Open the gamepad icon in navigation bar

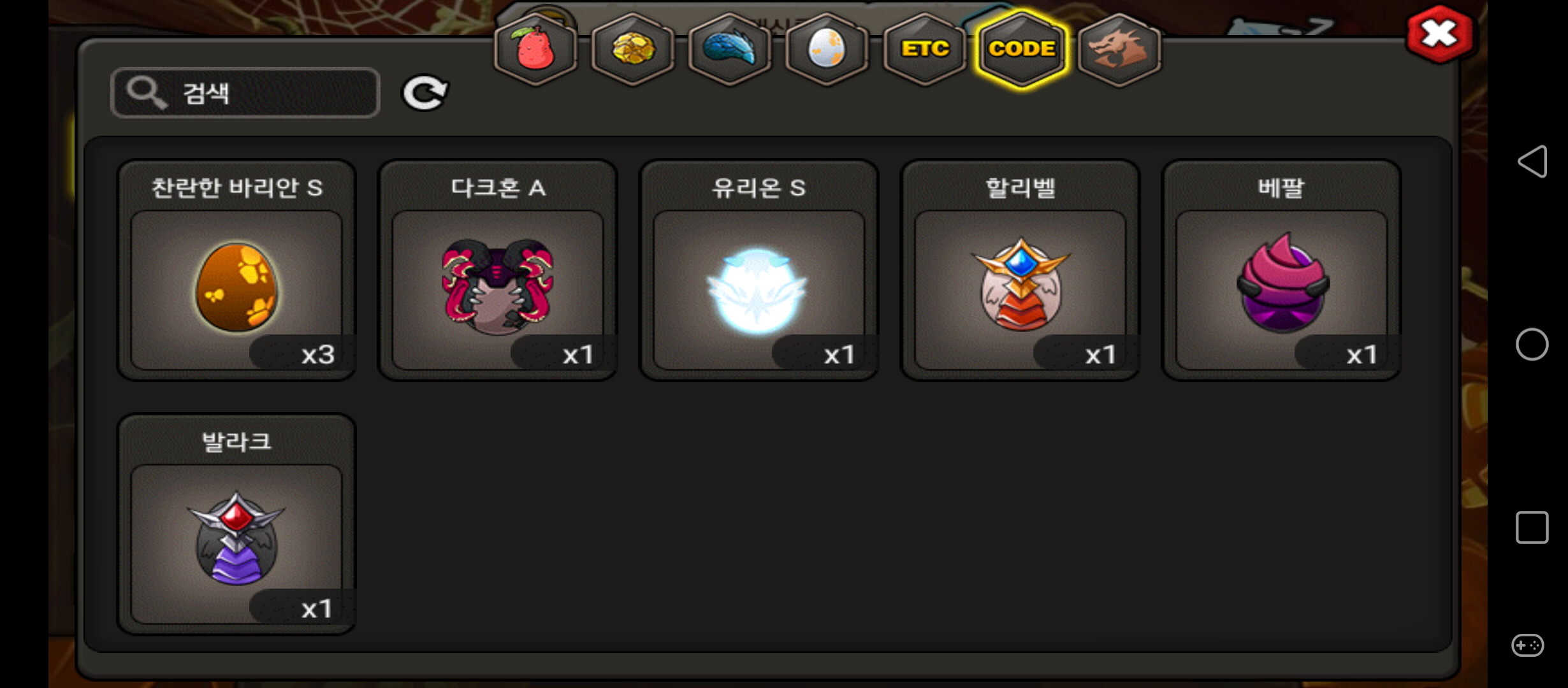1528,645
